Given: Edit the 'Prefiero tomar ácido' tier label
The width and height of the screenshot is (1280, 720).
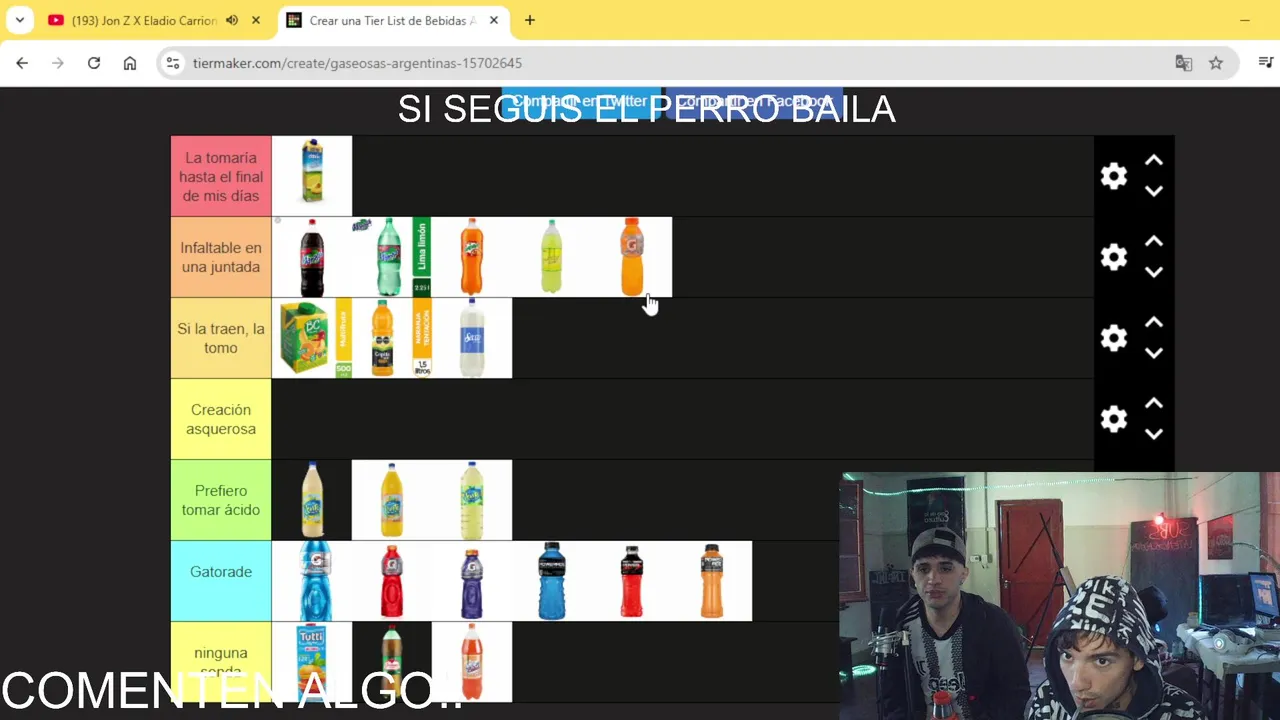Looking at the screenshot, I should (221, 500).
